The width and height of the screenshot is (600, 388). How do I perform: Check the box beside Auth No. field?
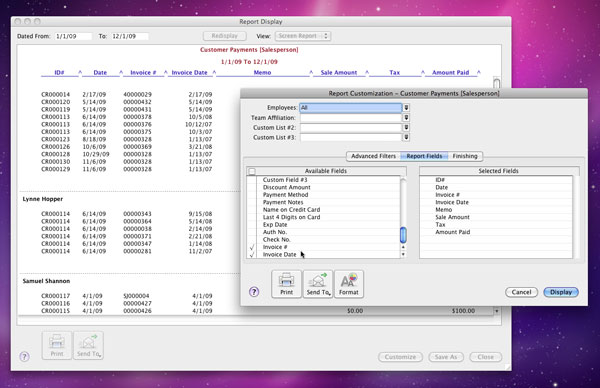pos(252,232)
